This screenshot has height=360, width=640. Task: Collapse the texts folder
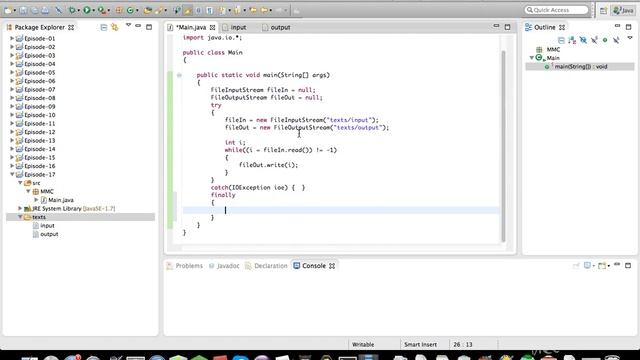click(20, 217)
